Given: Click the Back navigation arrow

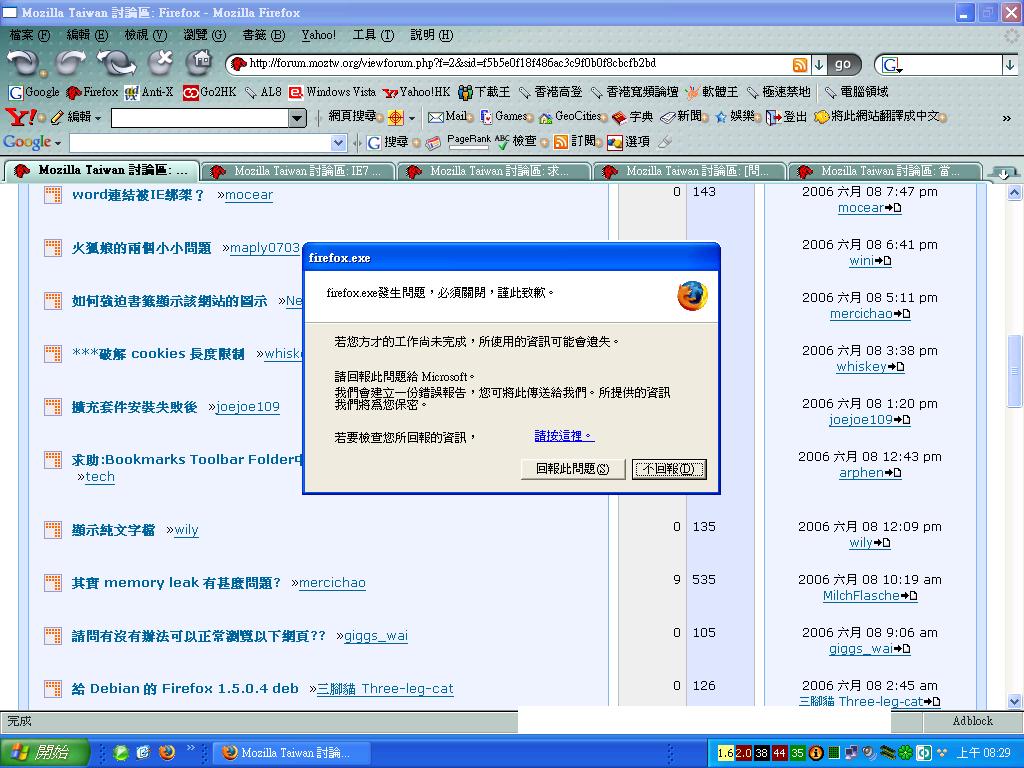Looking at the screenshot, I should point(22,63).
